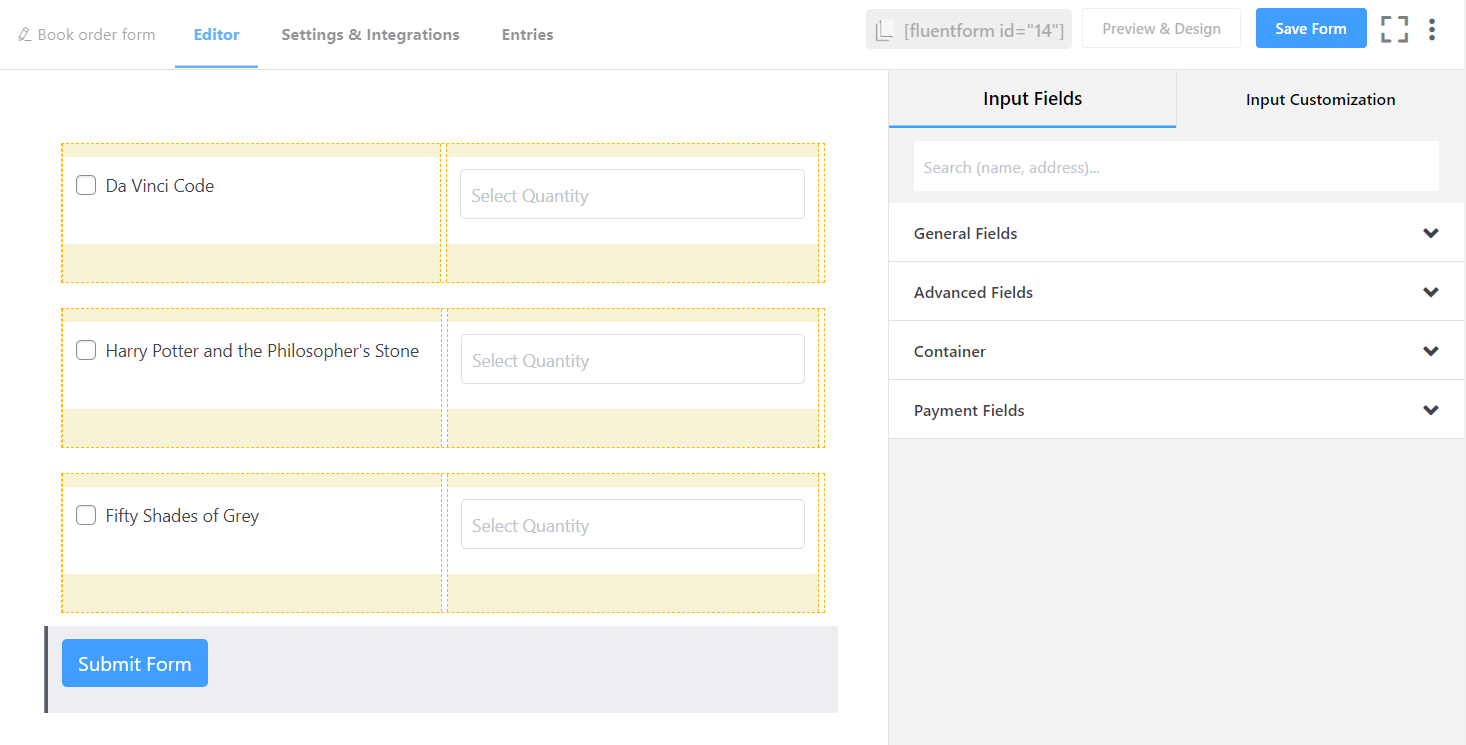Image resolution: width=1466 pixels, height=745 pixels.
Task: Click the Save Form button
Action: coord(1311,28)
